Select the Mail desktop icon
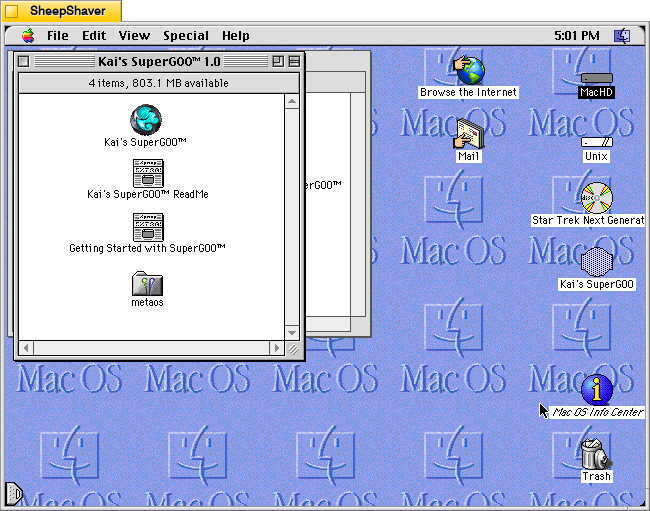This screenshot has height=511, width=650. [x=468, y=134]
